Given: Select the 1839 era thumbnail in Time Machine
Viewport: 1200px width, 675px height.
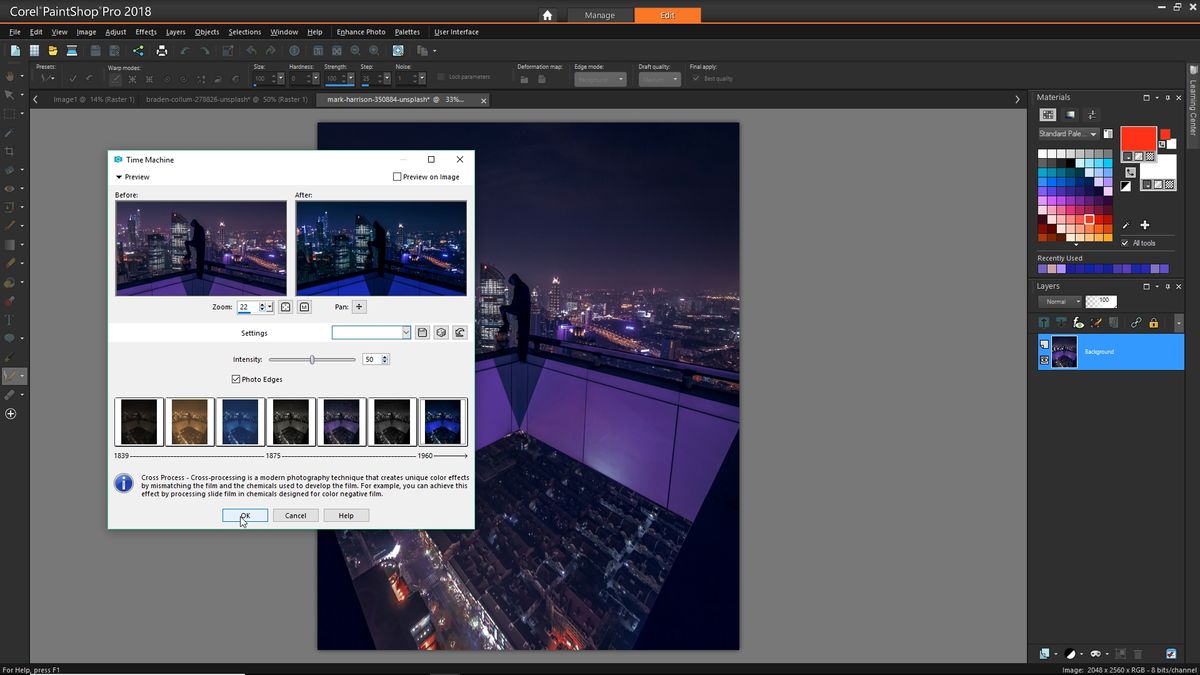Looking at the screenshot, I should point(139,421).
